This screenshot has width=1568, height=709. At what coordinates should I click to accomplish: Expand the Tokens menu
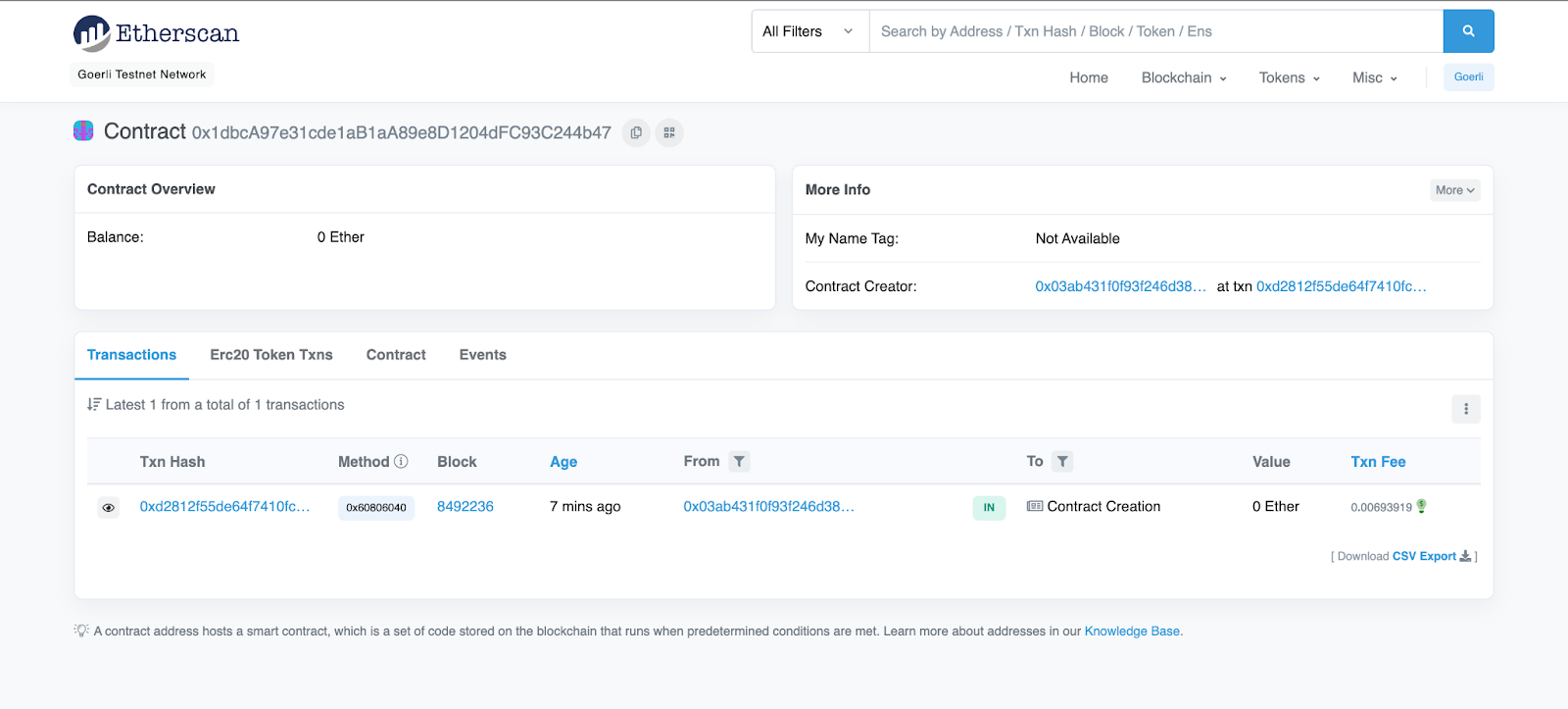1290,77
